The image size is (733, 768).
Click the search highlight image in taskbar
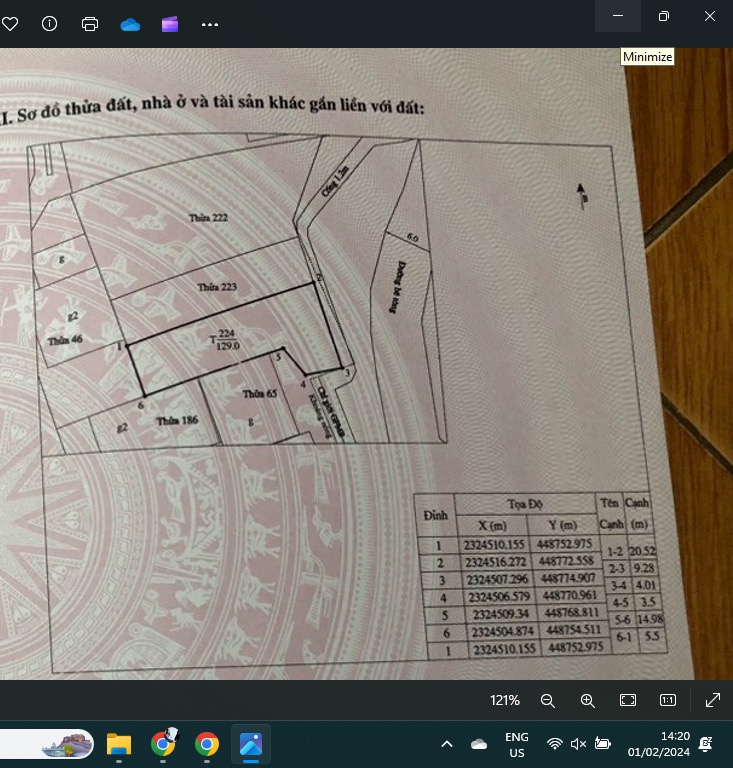(68, 744)
